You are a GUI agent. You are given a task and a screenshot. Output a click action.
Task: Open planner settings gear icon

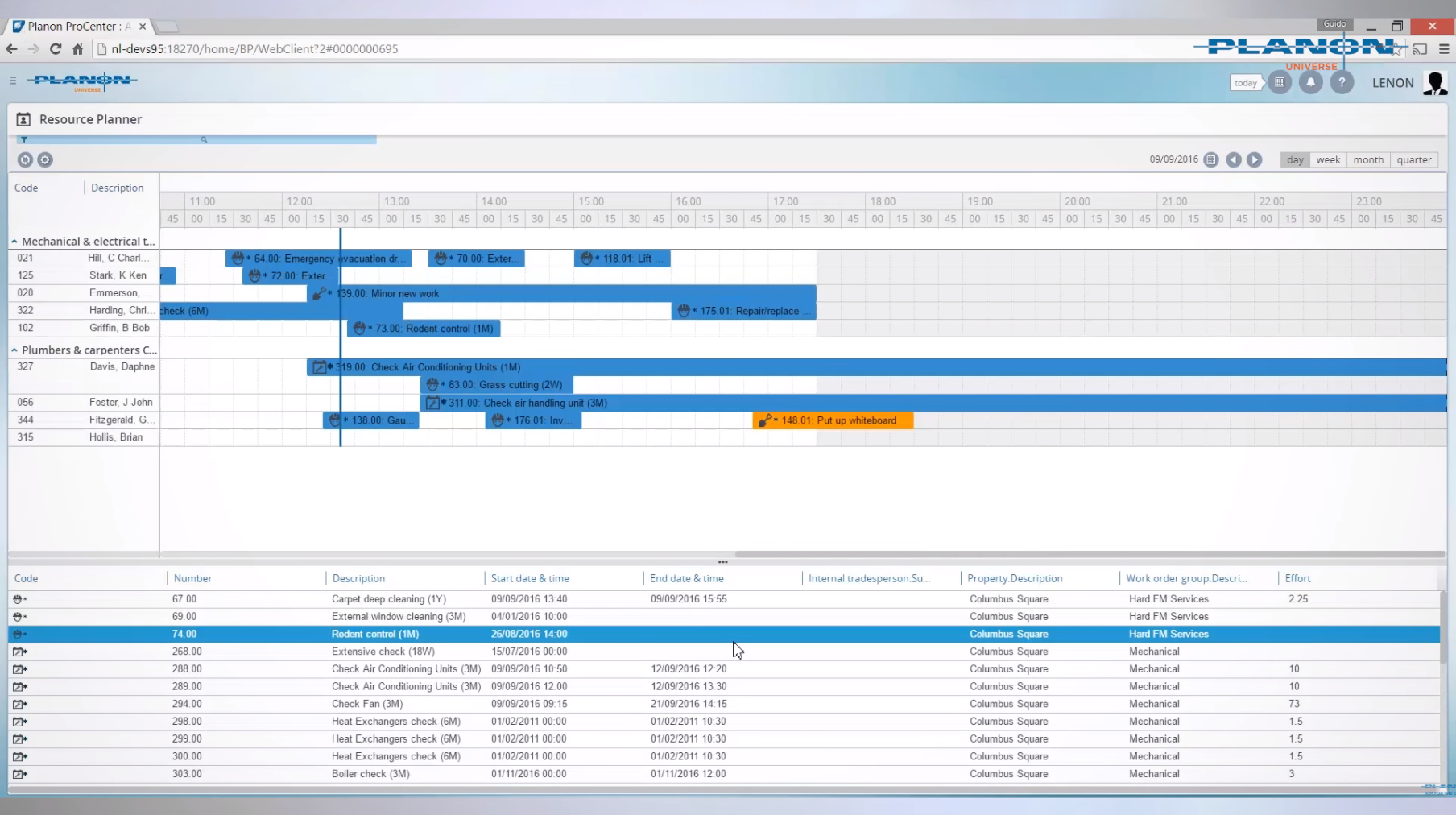pos(45,160)
